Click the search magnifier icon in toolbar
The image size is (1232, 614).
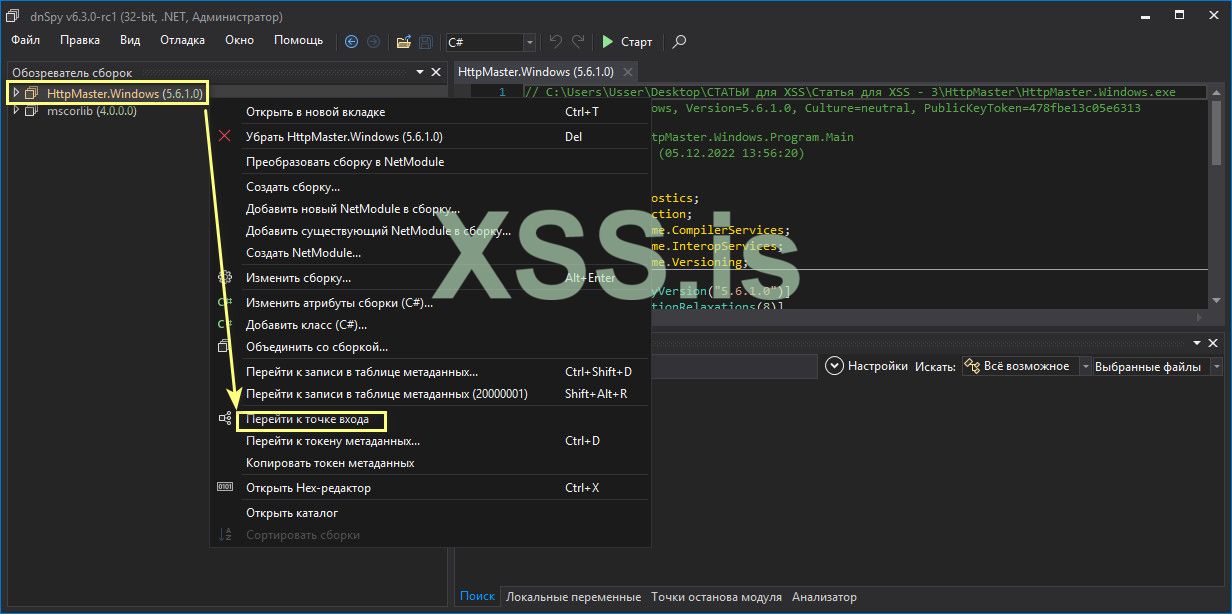[679, 42]
